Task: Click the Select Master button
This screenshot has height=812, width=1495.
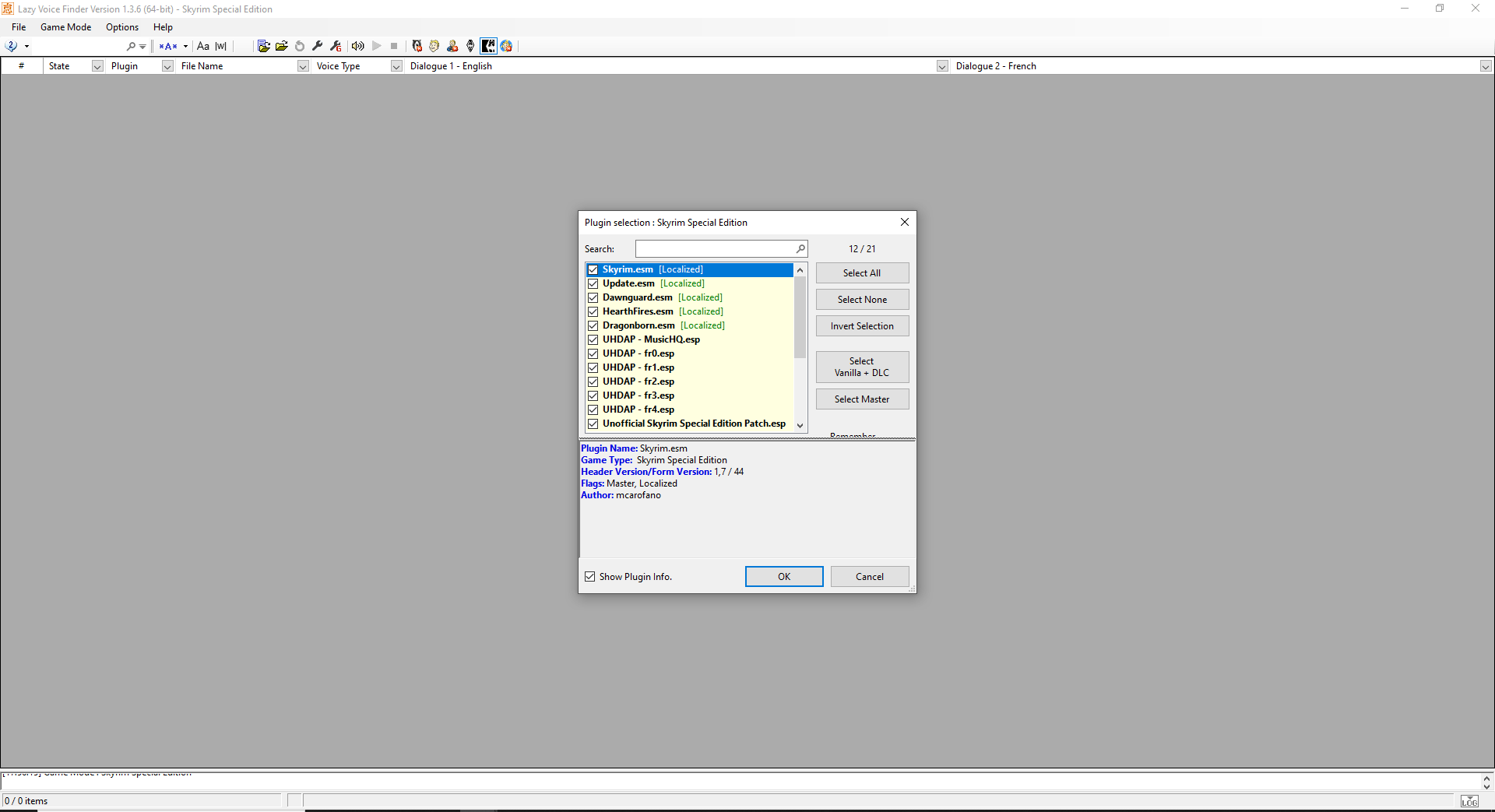Action: point(862,399)
